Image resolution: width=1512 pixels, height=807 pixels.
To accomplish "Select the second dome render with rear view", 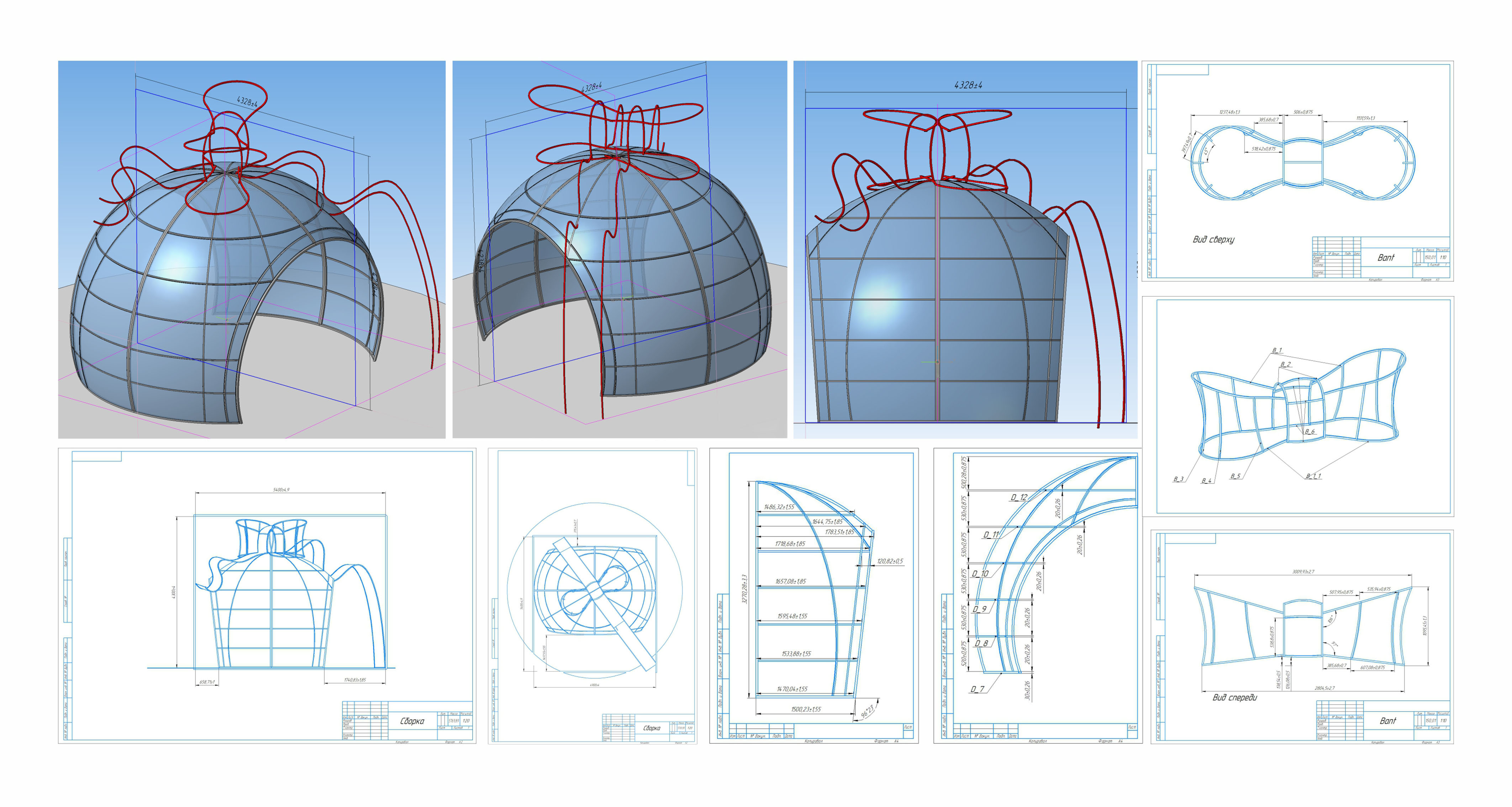I will pyautogui.click(x=619, y=249).
